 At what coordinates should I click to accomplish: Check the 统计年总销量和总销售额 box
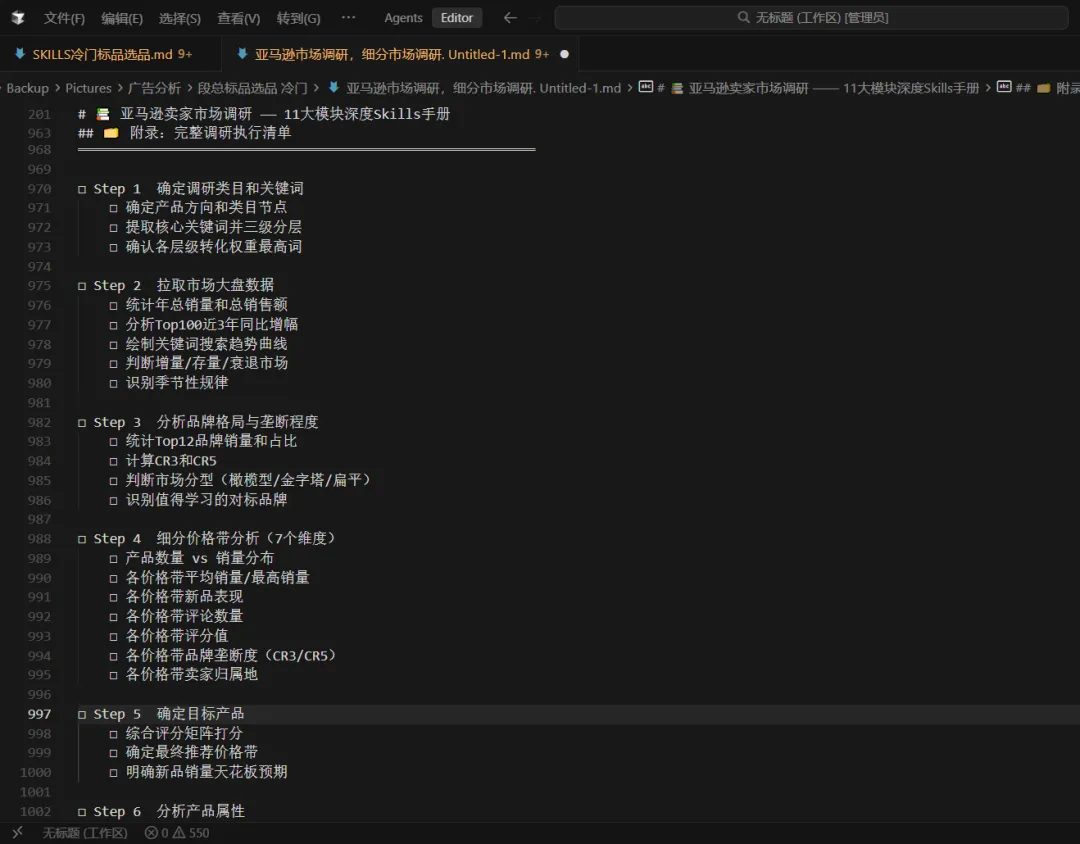pyautogui.click(x=114, y=305)
